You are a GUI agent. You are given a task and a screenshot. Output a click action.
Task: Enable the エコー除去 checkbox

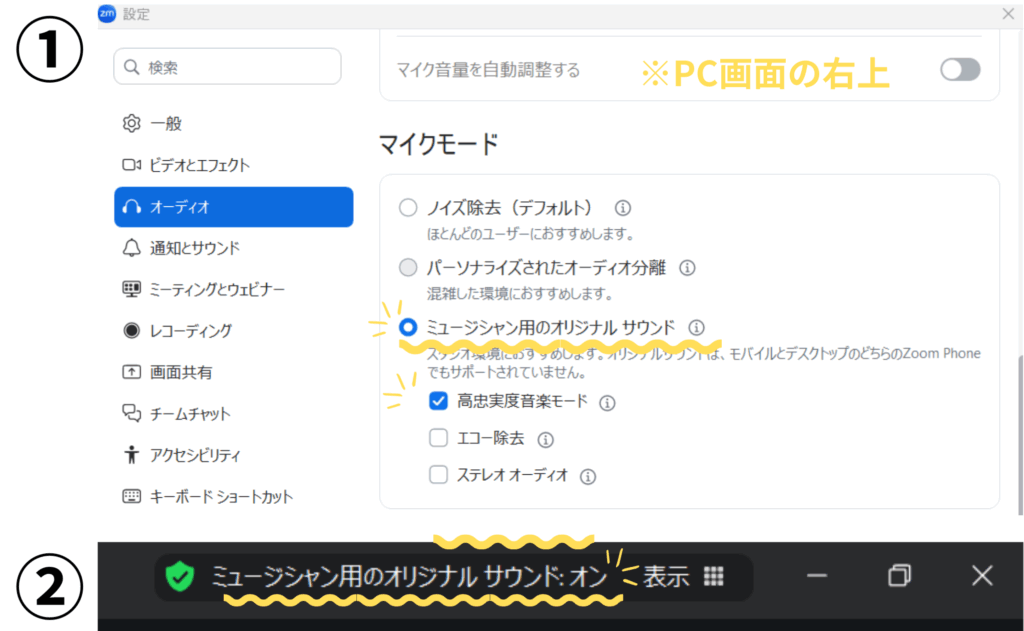point(438,438)
